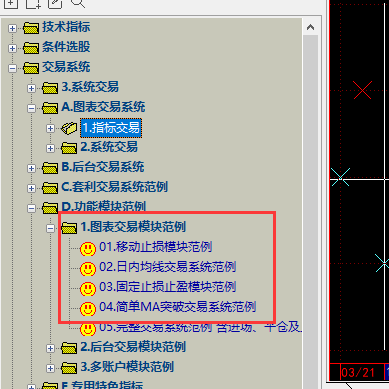Screen dimensions: 389x389
Task: Expand the 2.后台交易模块范例 node
Action: [50, 348]
